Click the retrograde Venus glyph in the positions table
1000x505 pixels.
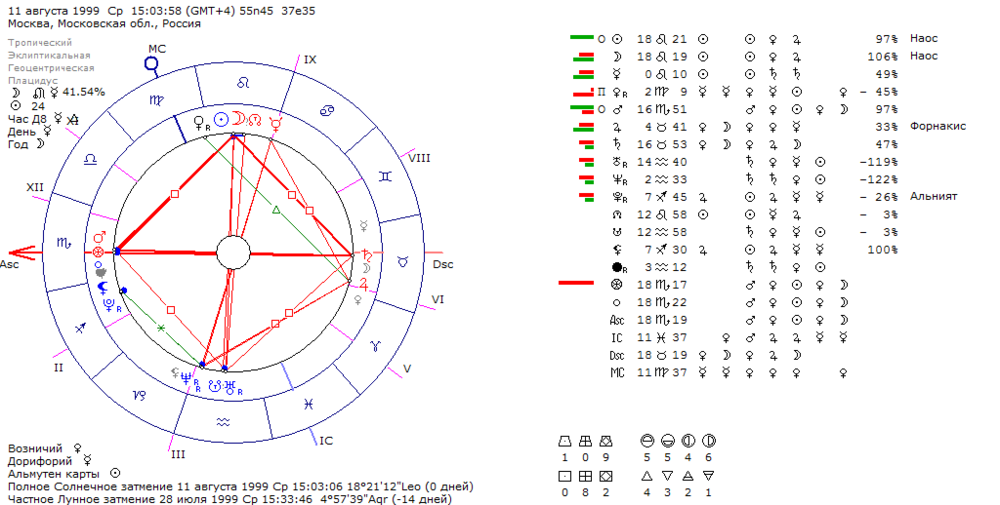tap(619, 92)
